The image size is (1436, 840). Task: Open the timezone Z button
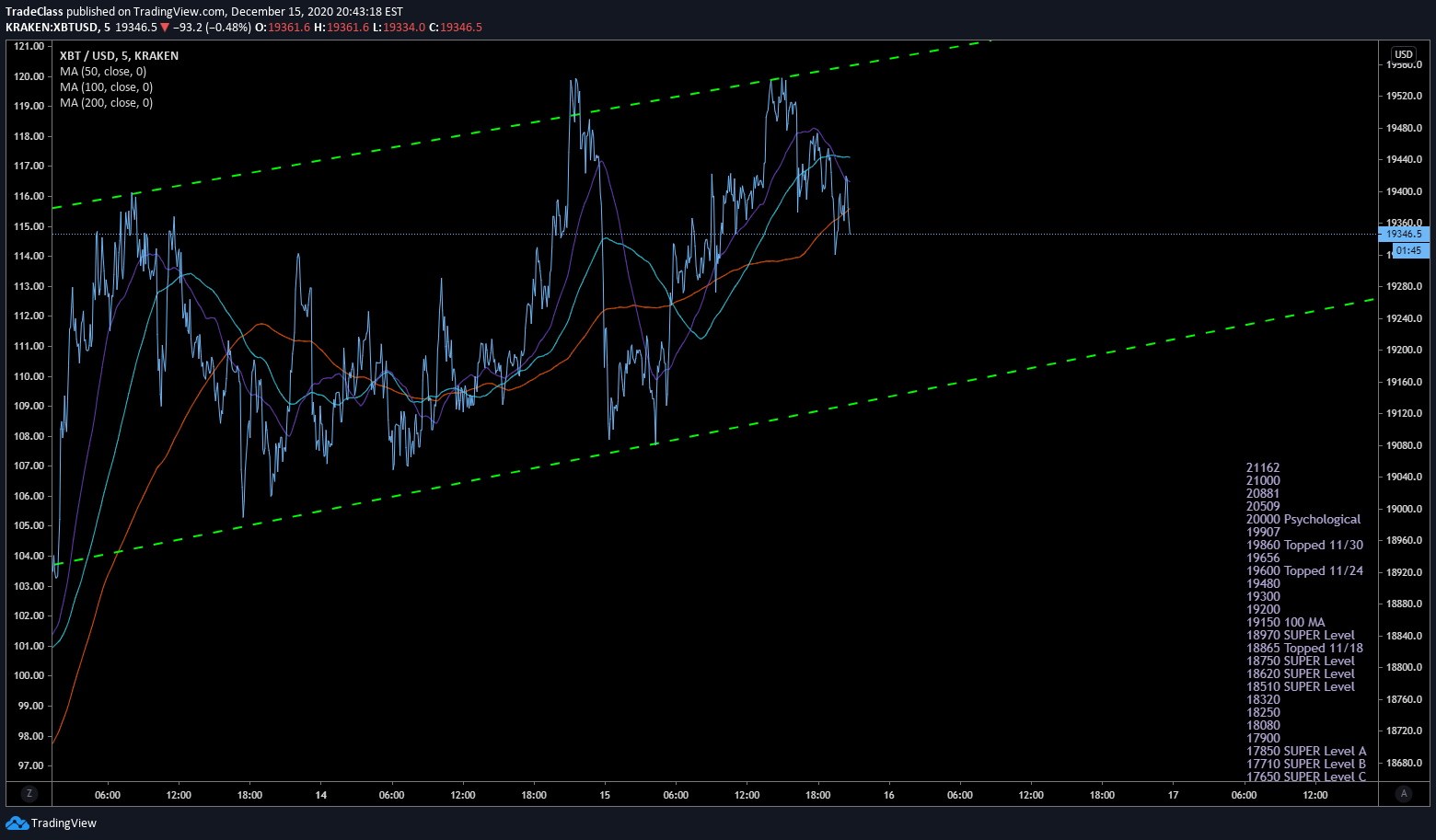[x=29, y=794]
